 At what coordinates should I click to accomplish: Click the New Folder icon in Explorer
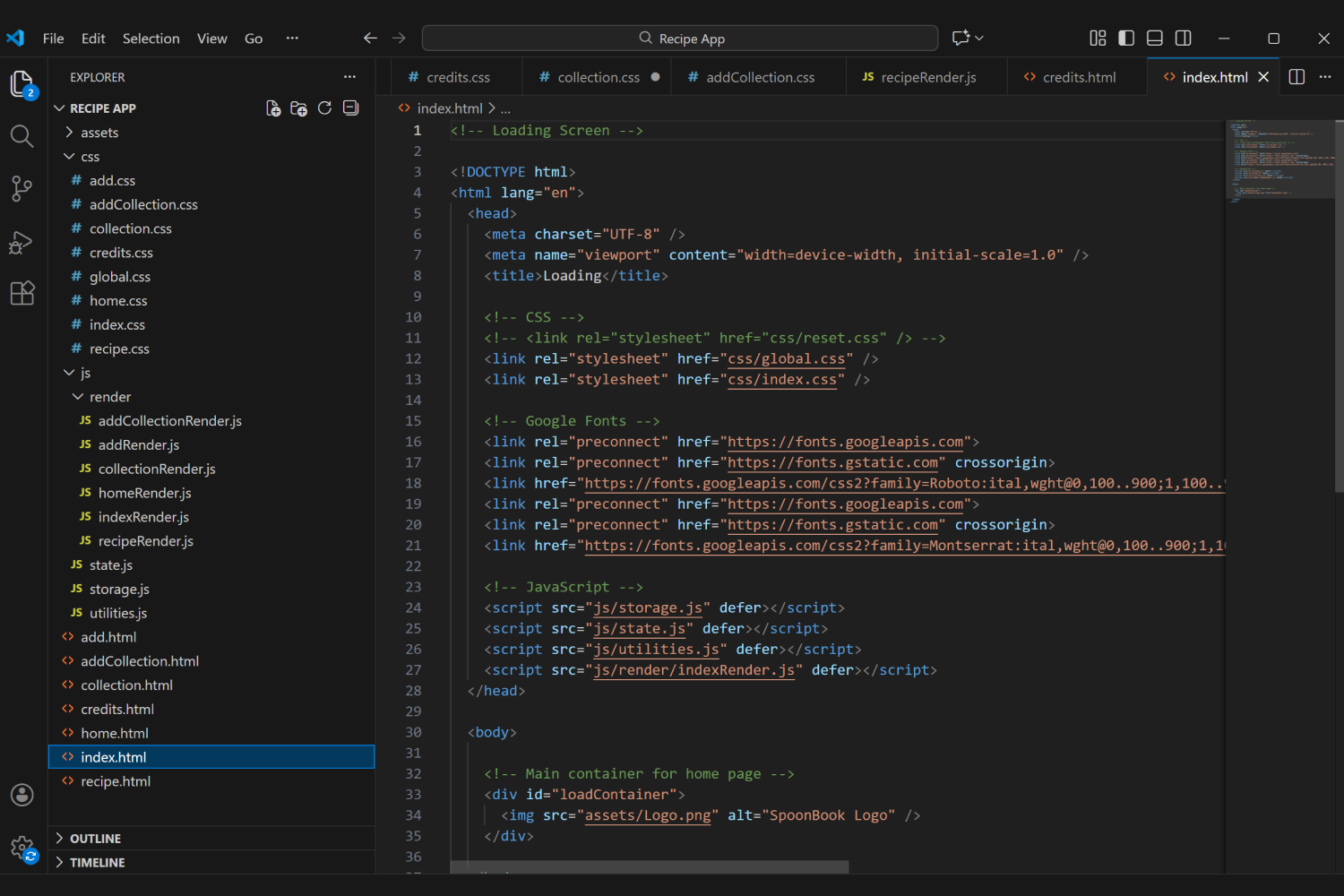(x=299, y=108)
